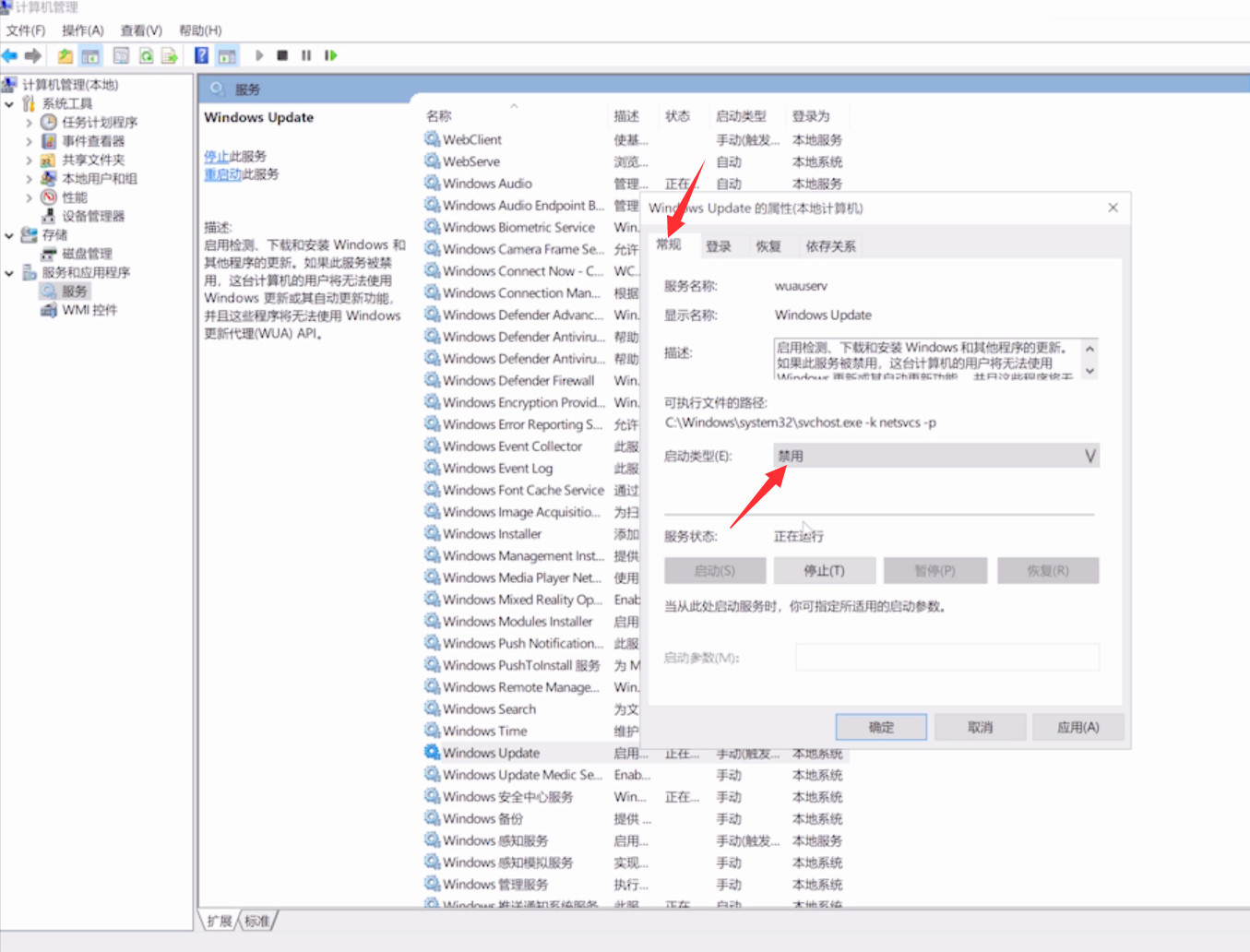Switch to the 标准 view tab
1250x952 pixels.
pyautogui.click(x=257, y=921)
